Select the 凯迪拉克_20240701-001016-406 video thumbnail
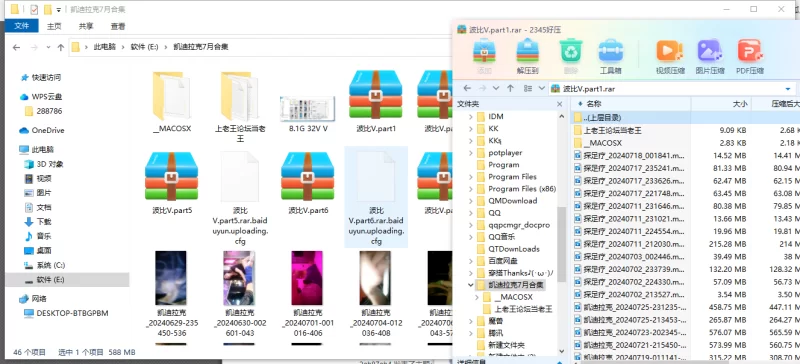The width and height of the screenshot is (800, 364). click(x=308, y=294)
